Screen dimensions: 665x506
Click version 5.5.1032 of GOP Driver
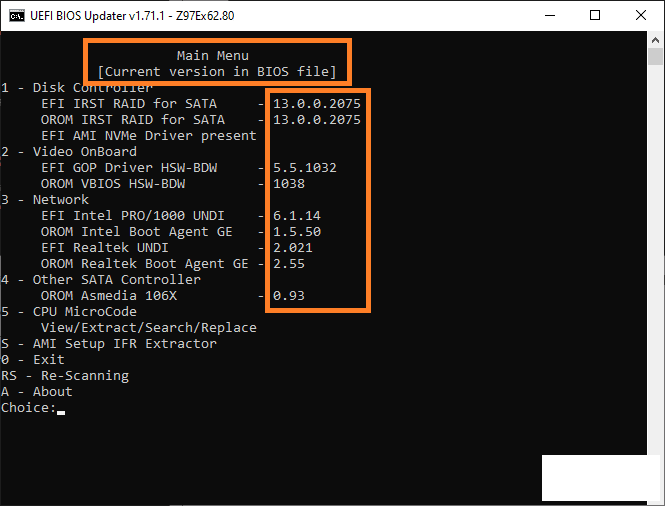click(x=305, y=168)
